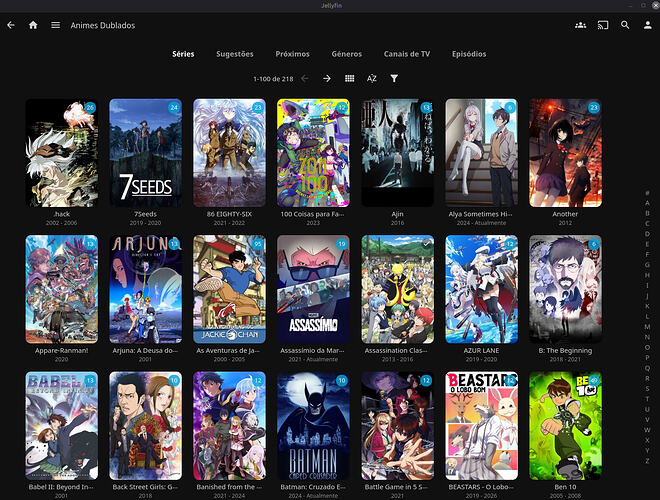Open the 7Seeds poster

(x=146, y=153)
